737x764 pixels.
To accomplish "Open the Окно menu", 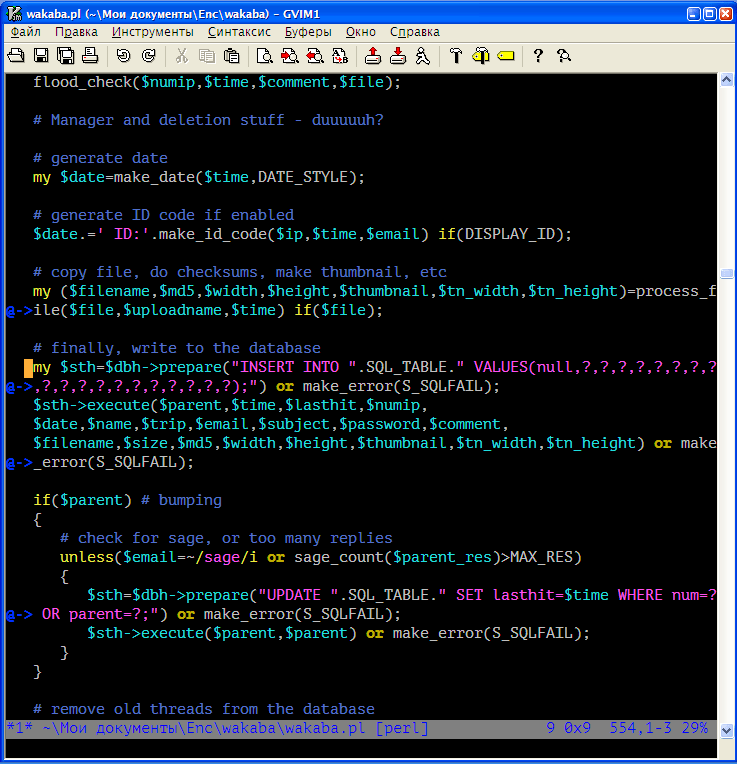I will (361, 32).
